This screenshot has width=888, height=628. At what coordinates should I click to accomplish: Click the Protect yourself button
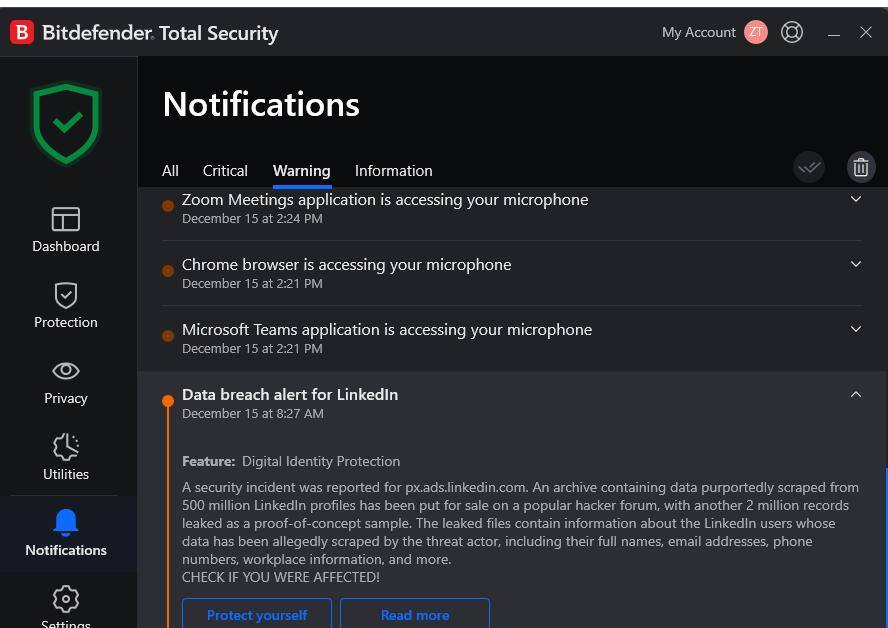(x=257, y=614)
